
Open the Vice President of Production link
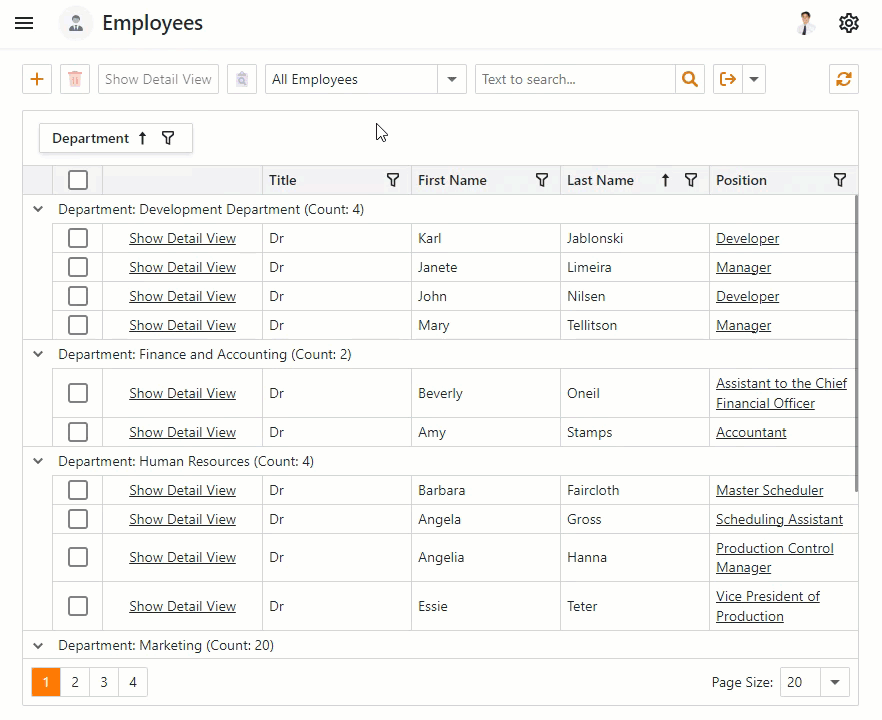tap(768, 606)
